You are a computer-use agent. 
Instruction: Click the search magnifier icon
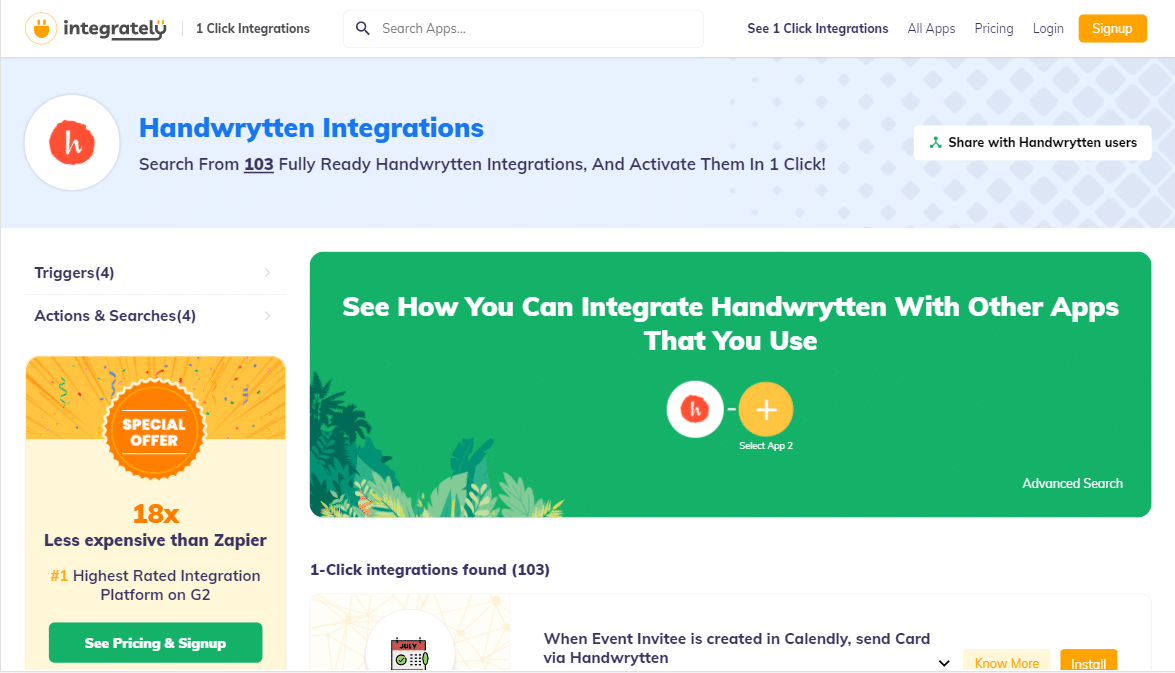363,29
